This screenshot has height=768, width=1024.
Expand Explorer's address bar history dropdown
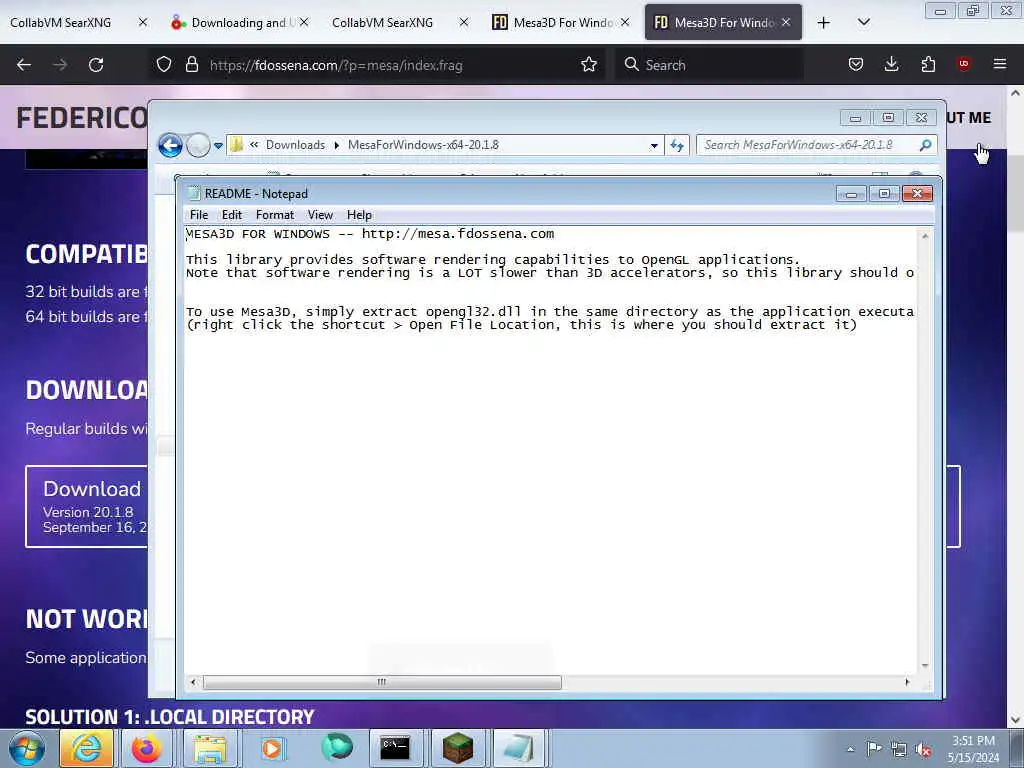coord(654,146)
